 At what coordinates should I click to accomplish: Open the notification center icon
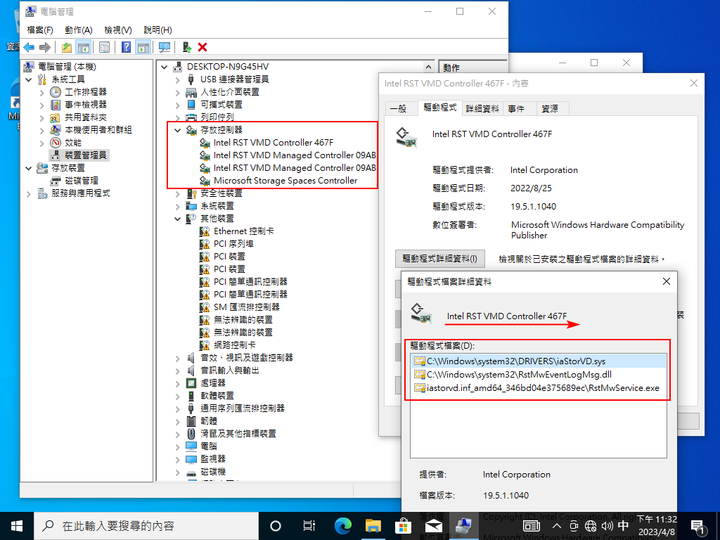click(x=698, y=526)
